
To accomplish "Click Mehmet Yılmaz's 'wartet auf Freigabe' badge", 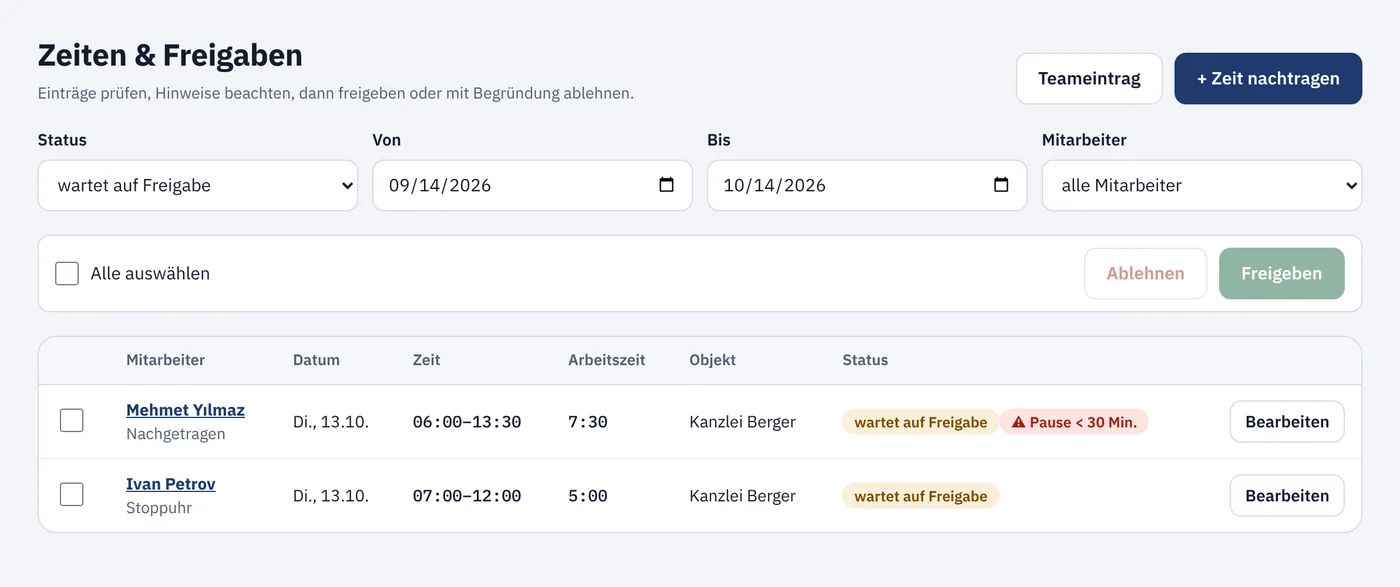I will click(920, 422).
